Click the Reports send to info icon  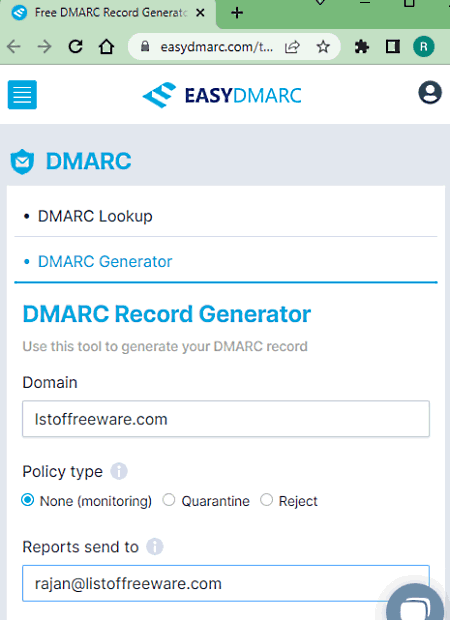[x=155, y=547]
